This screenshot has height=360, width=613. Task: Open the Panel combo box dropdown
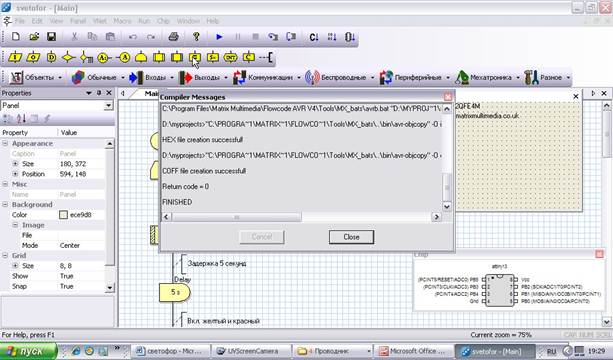109,106
